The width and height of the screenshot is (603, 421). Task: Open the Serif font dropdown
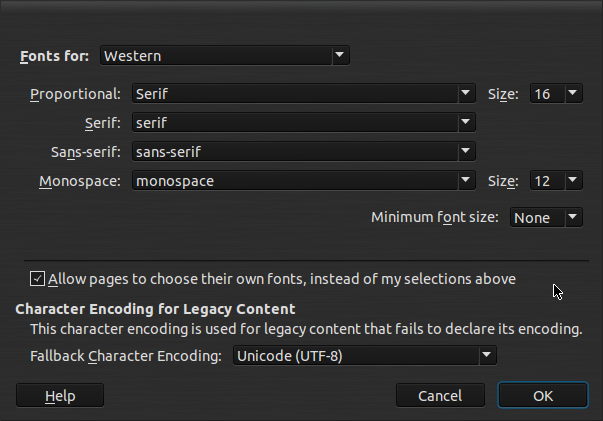303,124
